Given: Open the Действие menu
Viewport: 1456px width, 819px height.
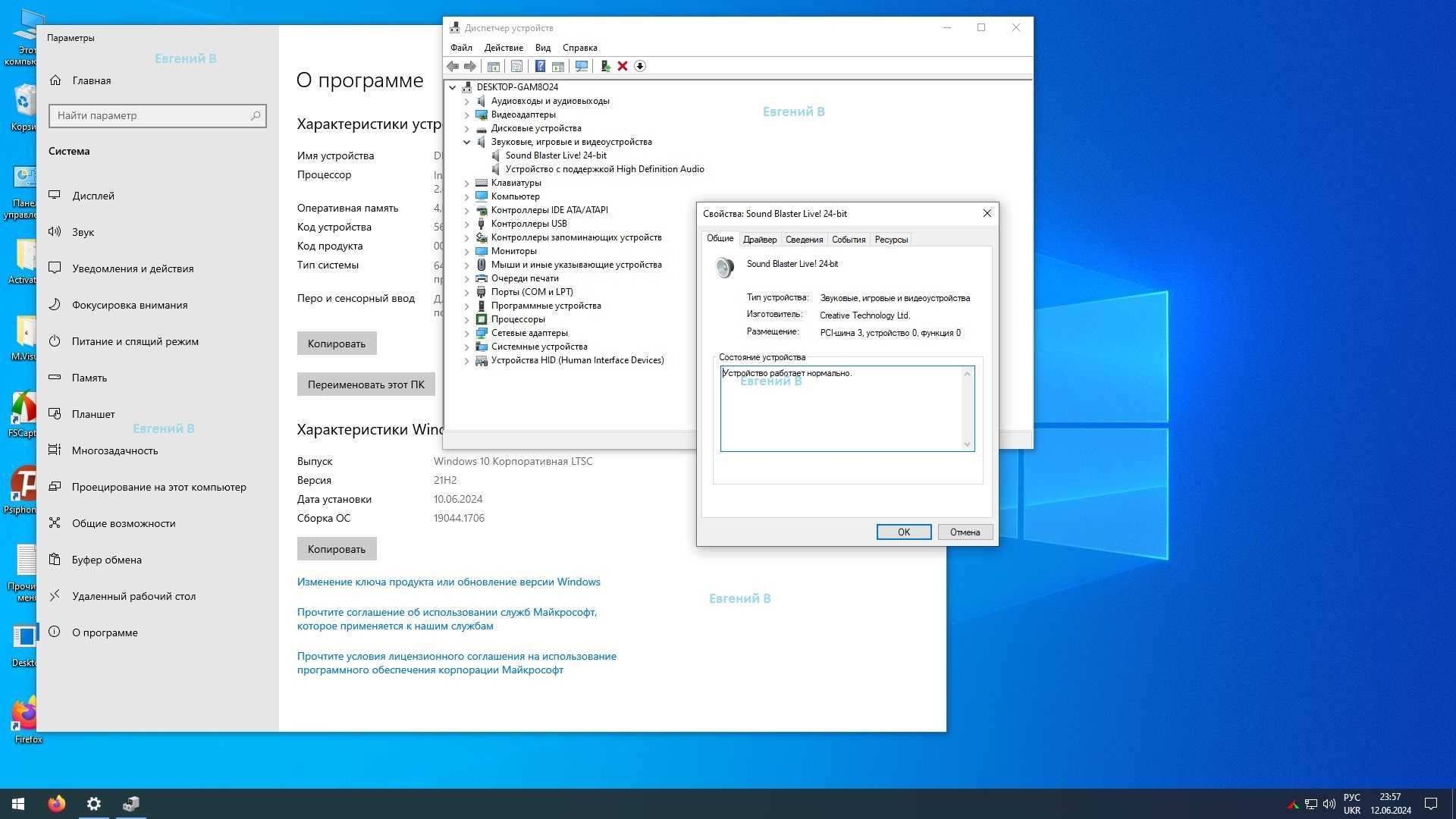Looking at the screenshot, I should pyautogui.click(x=504, y=48).
